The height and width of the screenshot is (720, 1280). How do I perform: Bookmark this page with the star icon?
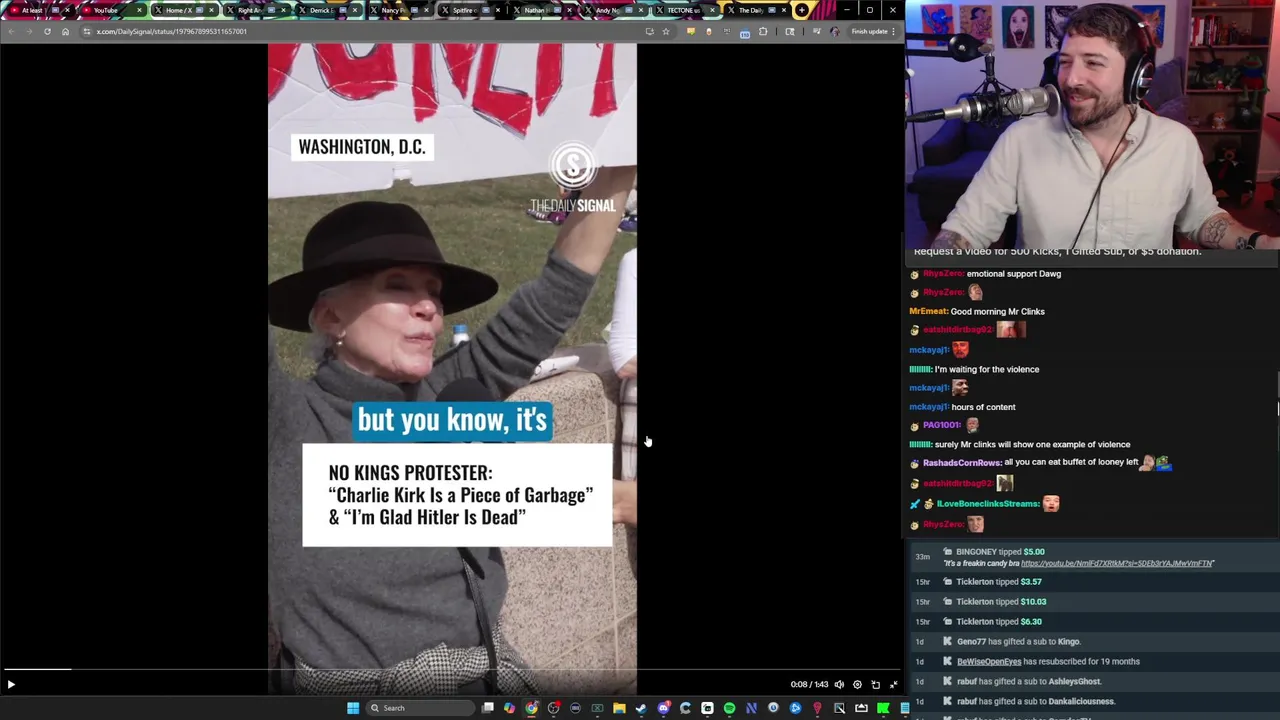coord(665,31)
